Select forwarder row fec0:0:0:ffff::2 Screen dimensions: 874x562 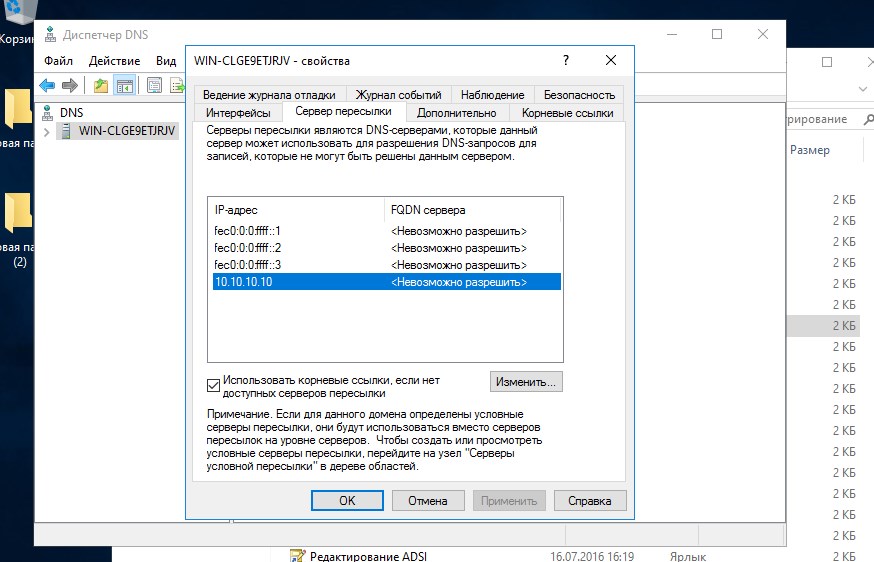tap(386, 248)
